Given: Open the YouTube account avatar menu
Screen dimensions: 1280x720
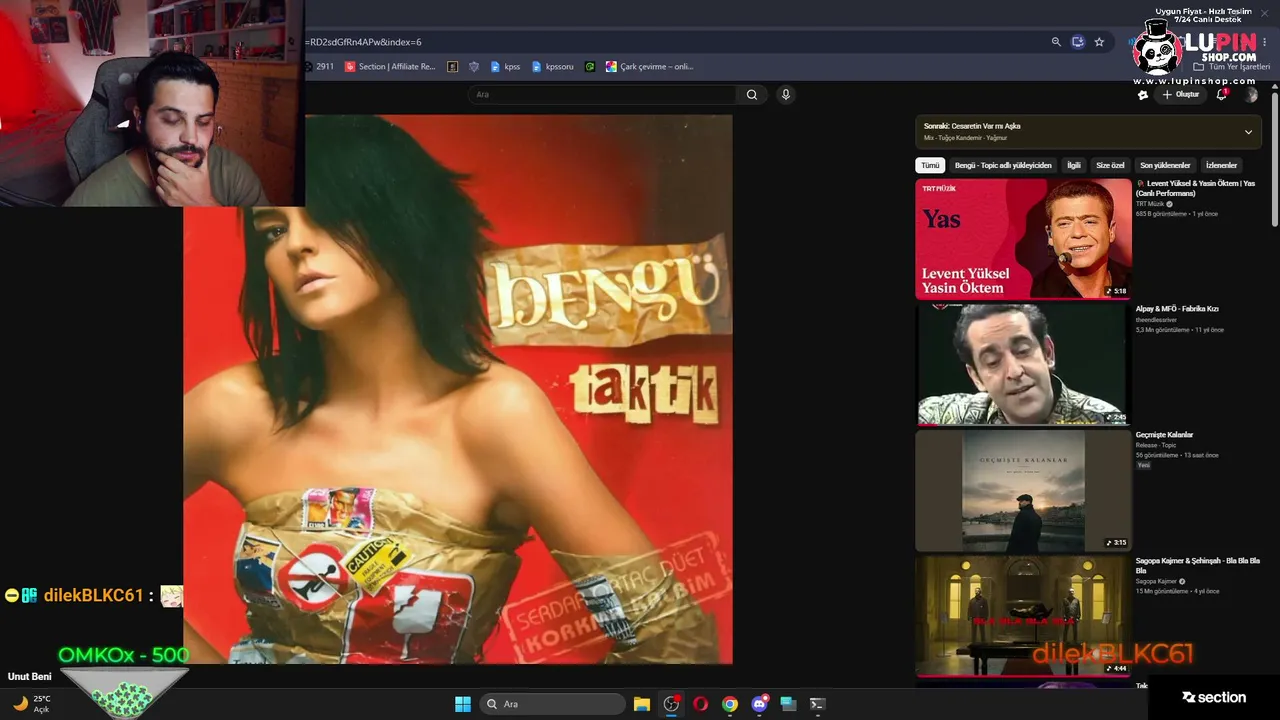Looking at the screenshot, I should click(1251, 95).
